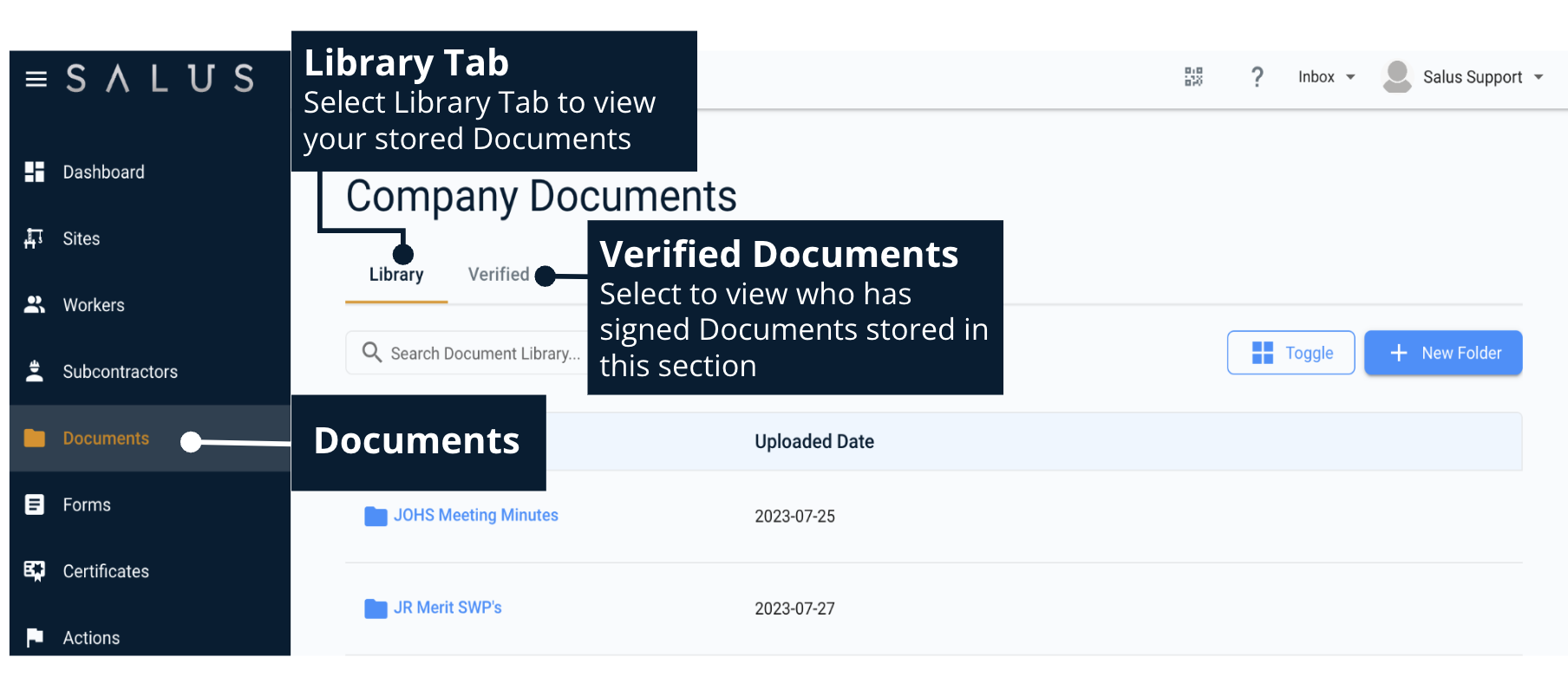Open Subcontractors page

point(120,372)
